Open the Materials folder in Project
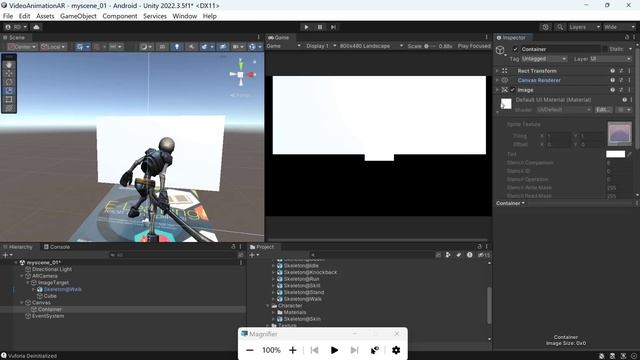Viewport: 640px width, 360px height. [295, 312]
